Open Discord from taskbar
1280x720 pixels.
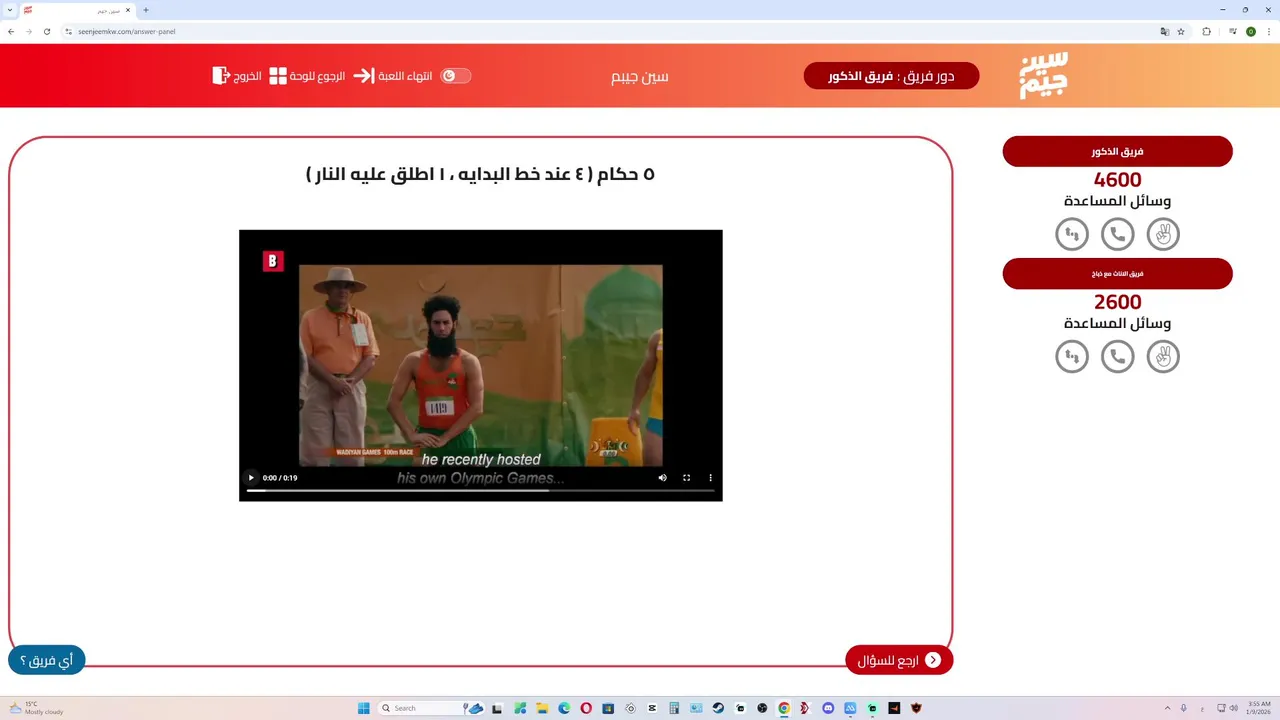click(828, 708)
